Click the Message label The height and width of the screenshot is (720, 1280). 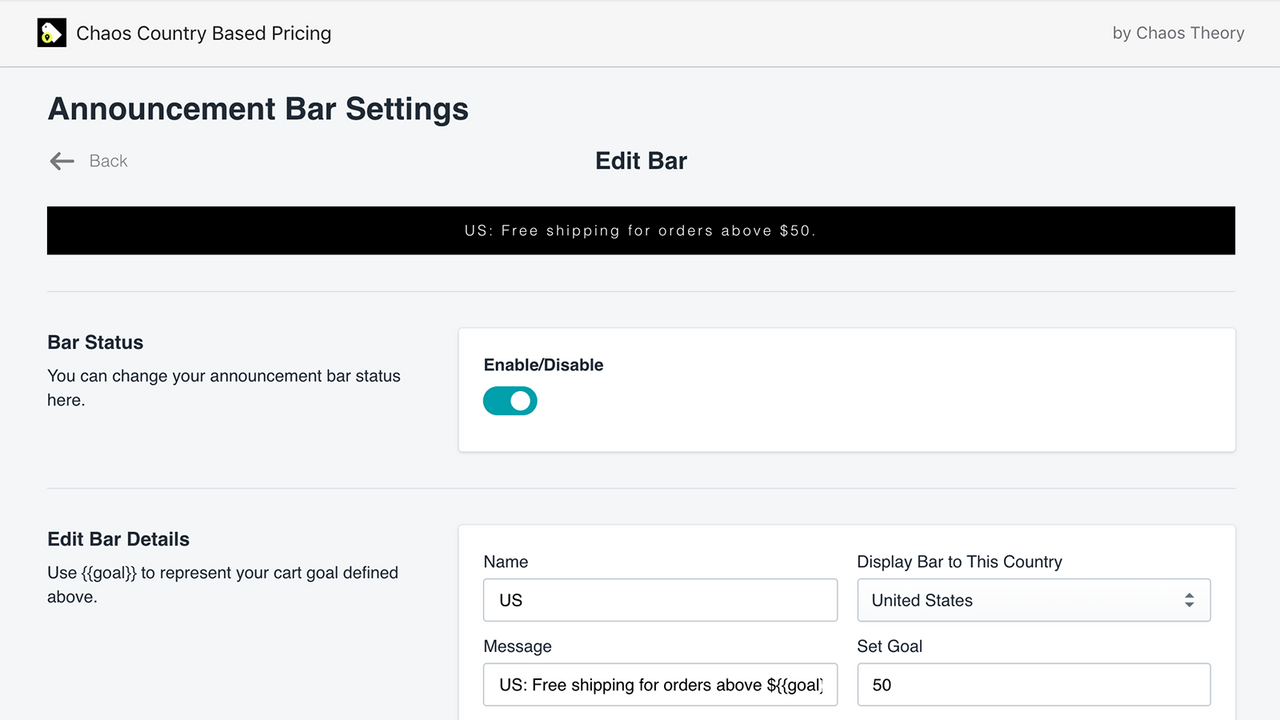pos(517,646)
